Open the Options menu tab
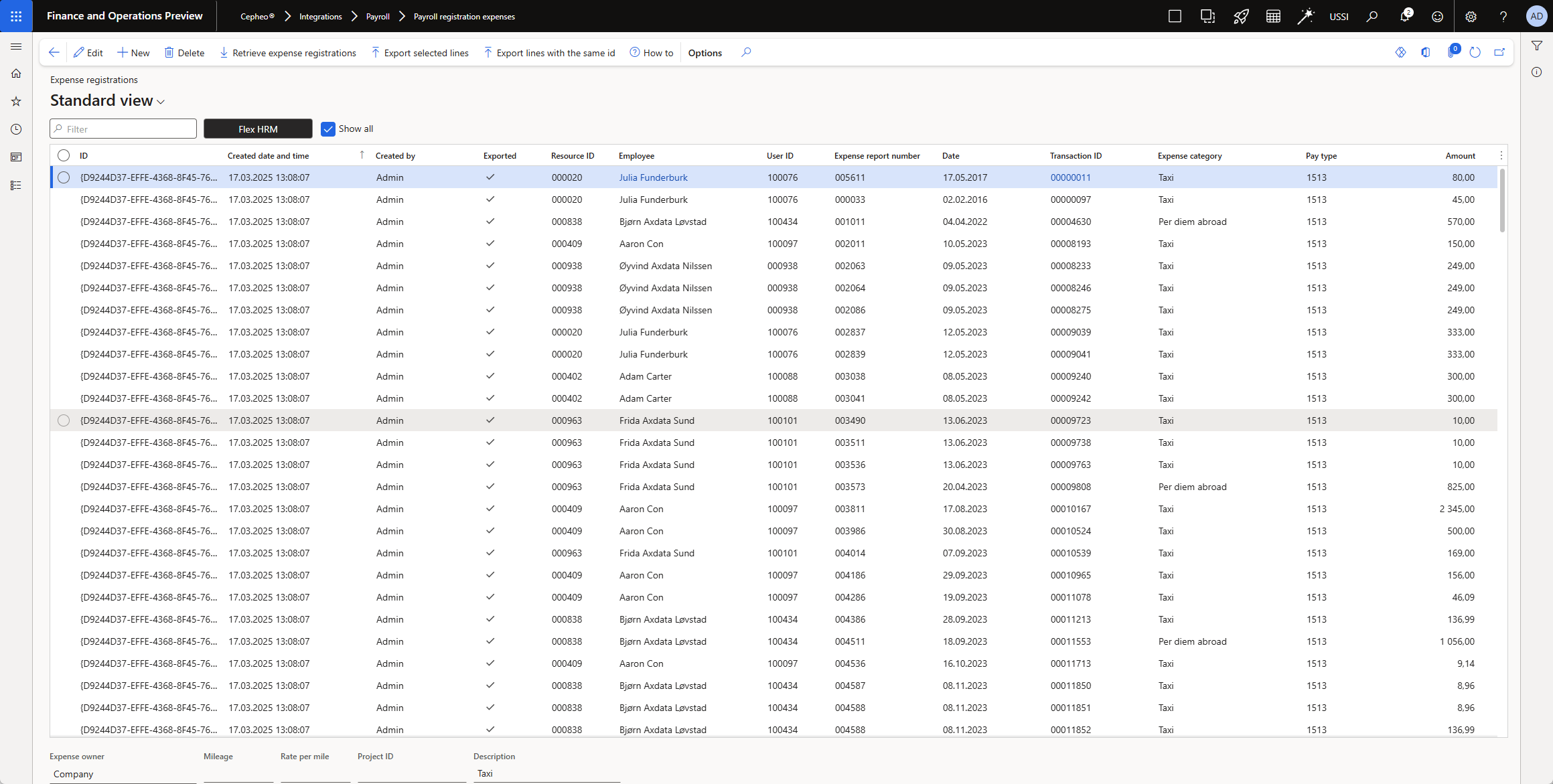1553x784 pixels. coord(705,53)
